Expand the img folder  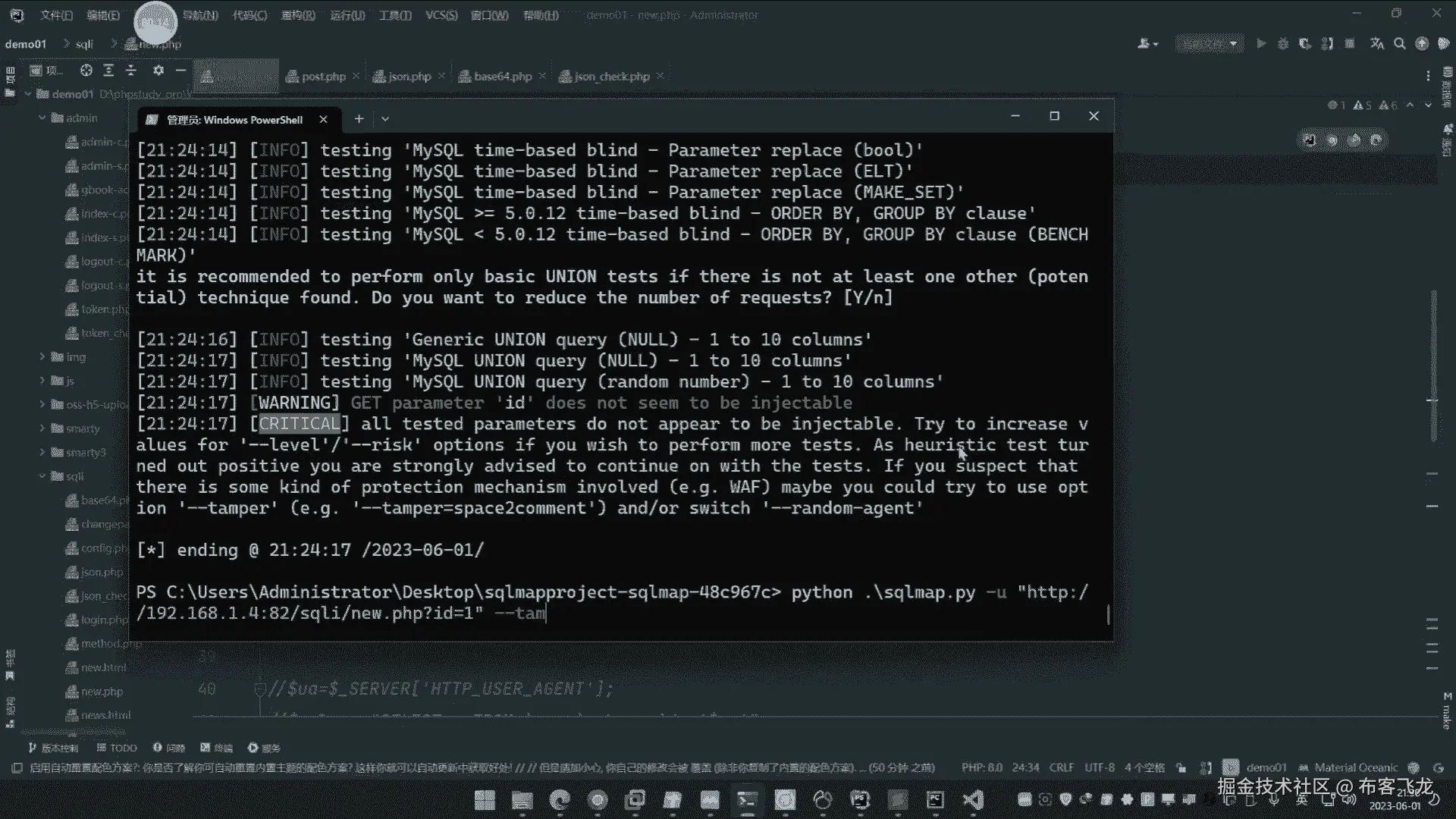tap(42, 357)
